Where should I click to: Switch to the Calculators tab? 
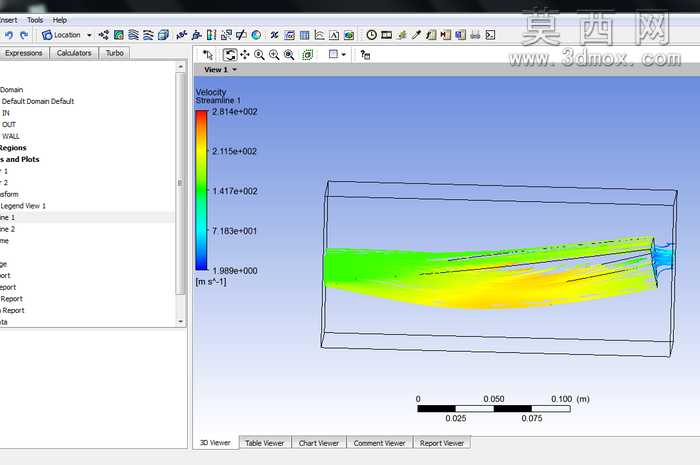(74, 53)
